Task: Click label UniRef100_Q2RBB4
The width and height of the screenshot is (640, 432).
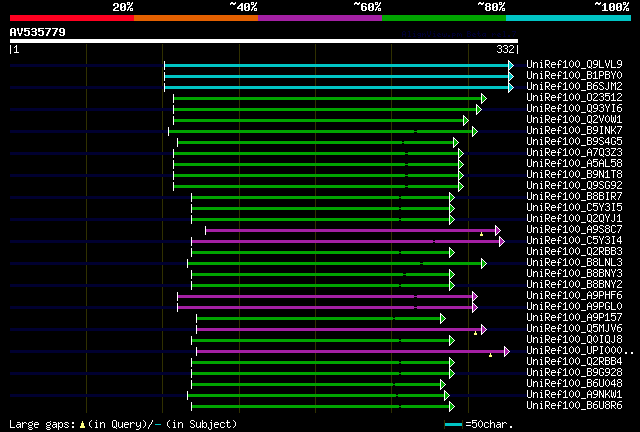Action: [574, 362]
